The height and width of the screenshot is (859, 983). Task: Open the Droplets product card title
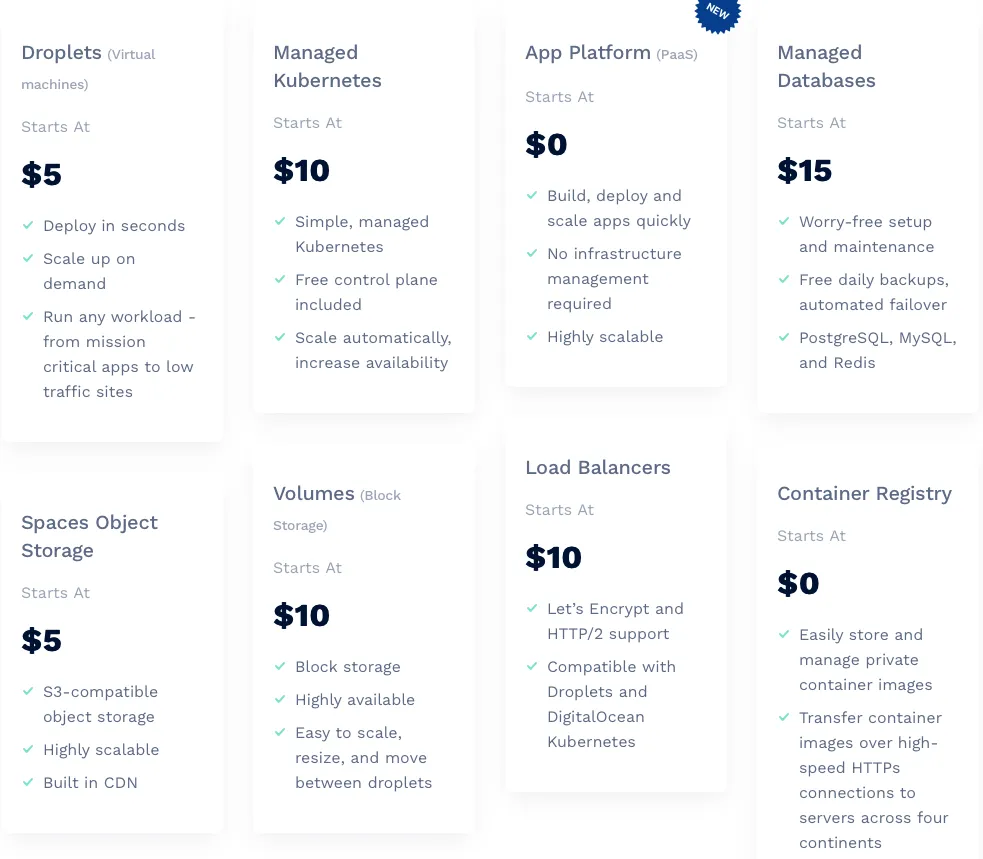pyautogui.click(x=62, y=53)
